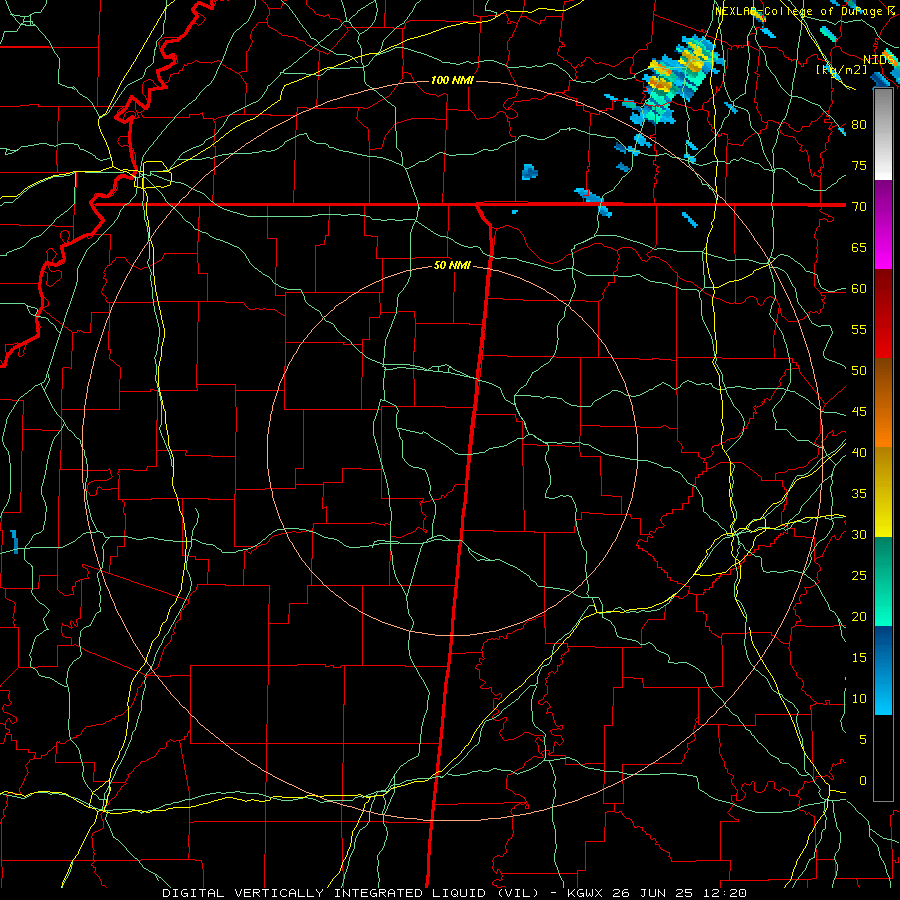
Task: Click the 70 value on the color scale
Action: [x=859, y=207]
